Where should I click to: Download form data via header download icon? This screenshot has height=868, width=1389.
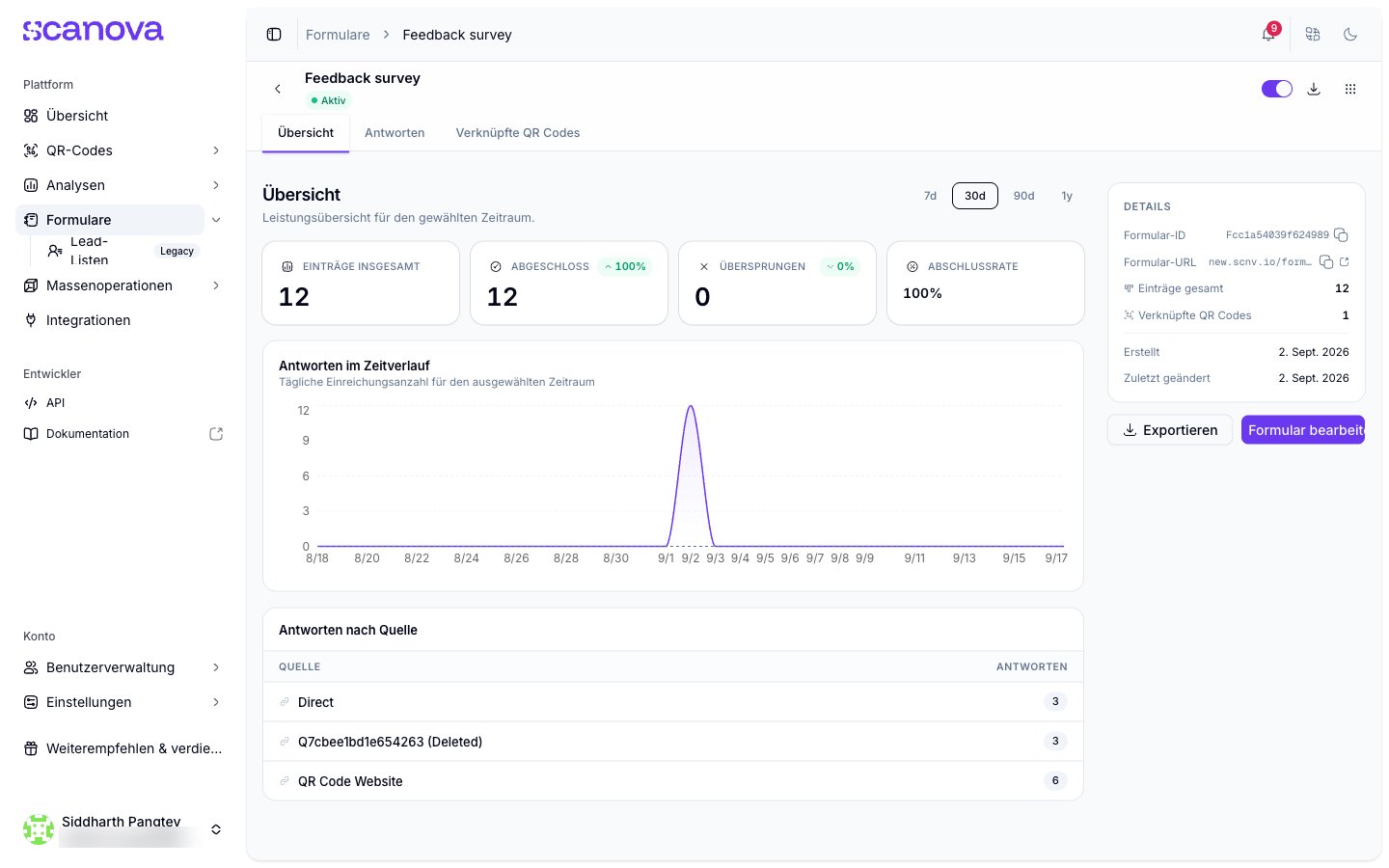[x=1314, y=89]
